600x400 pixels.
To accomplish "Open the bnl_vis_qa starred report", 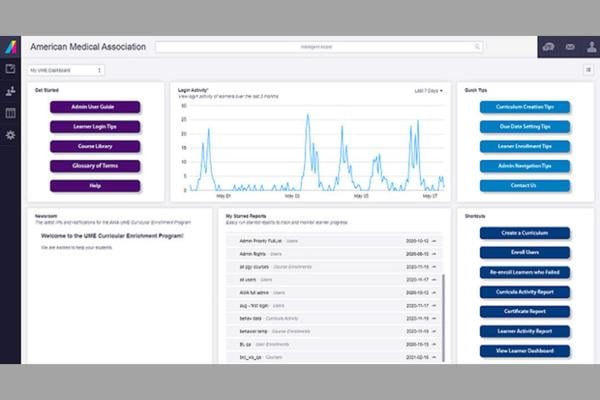I will (x=333, y=357).
